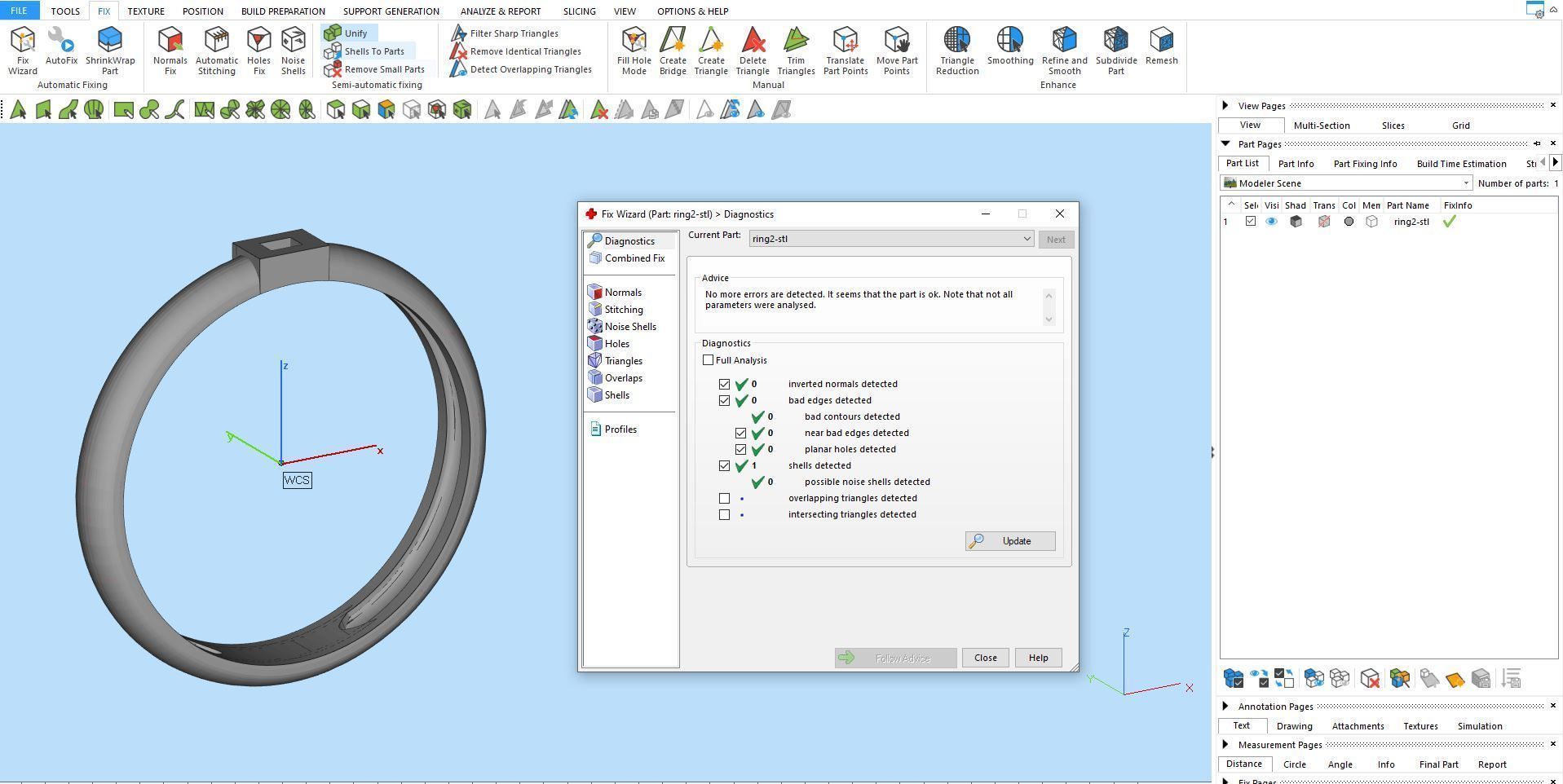Click the WCS label in viewport

click(x=297, y=480)
